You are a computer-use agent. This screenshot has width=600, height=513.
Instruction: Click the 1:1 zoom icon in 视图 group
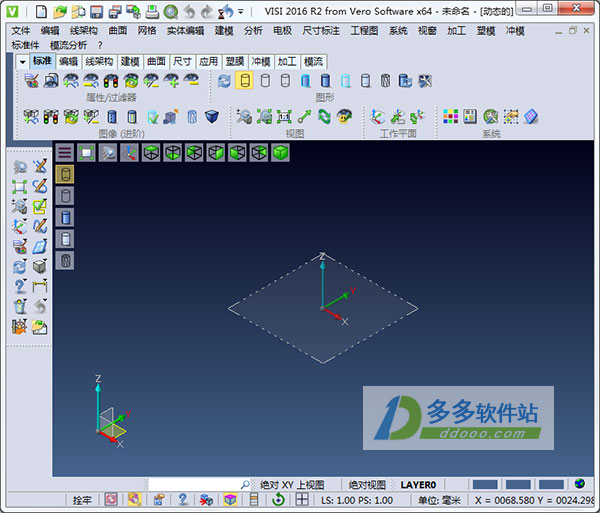[x=284, y=116]
